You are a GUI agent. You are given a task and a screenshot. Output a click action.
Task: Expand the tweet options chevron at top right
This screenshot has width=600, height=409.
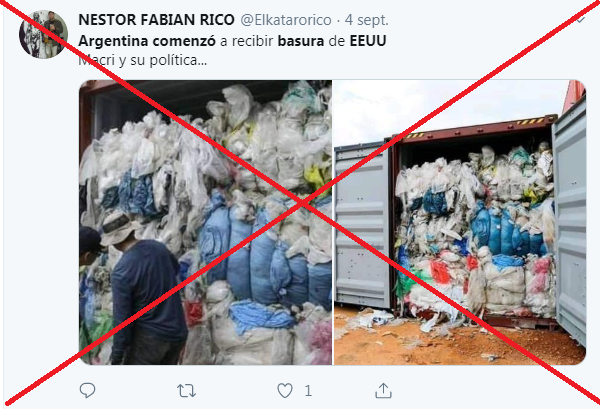coord(581,20)
